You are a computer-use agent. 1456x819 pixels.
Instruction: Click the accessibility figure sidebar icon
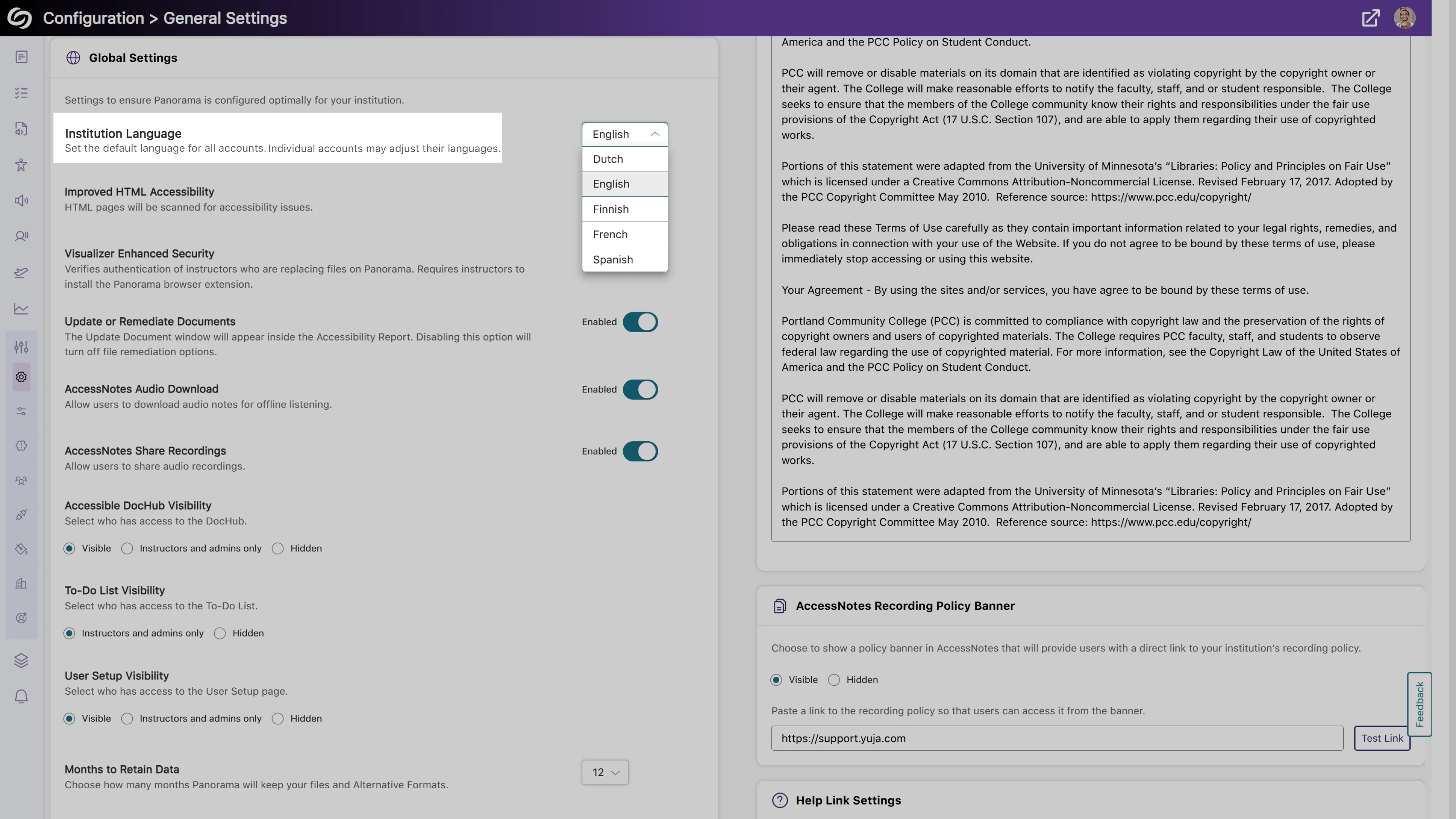(22, 165)
